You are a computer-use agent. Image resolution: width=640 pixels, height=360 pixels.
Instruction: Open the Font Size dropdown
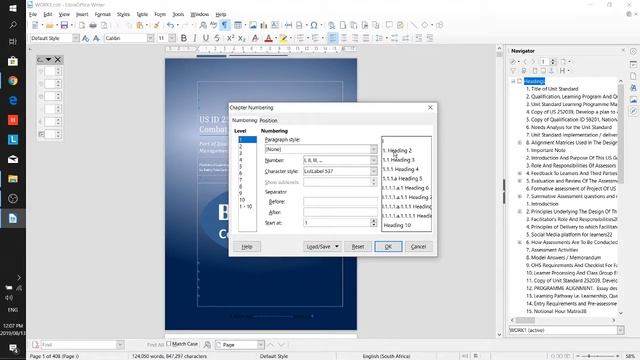pos(172,38)
